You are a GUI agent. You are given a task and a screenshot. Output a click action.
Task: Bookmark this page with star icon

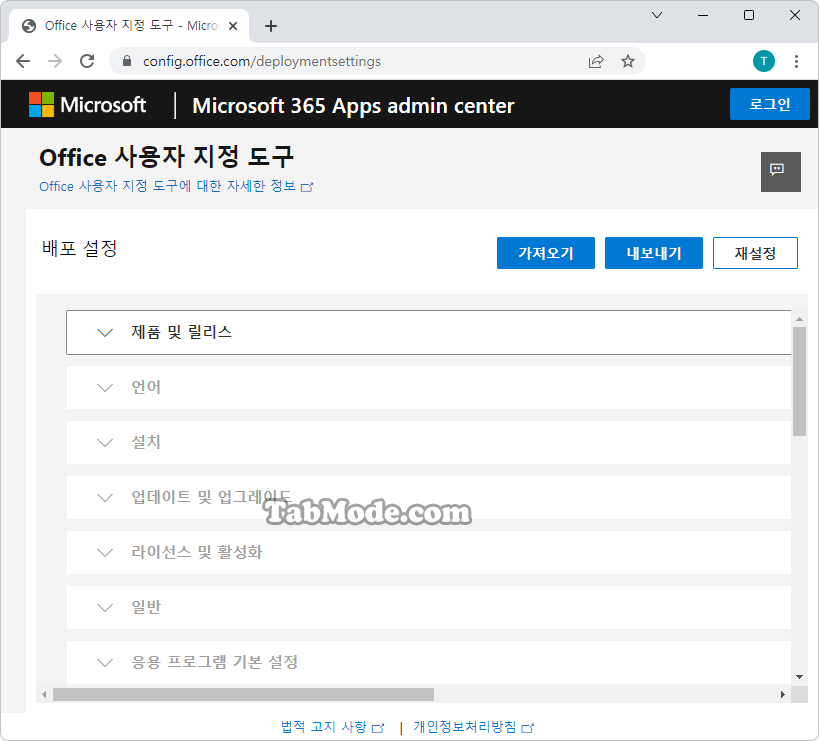[628, 62]
